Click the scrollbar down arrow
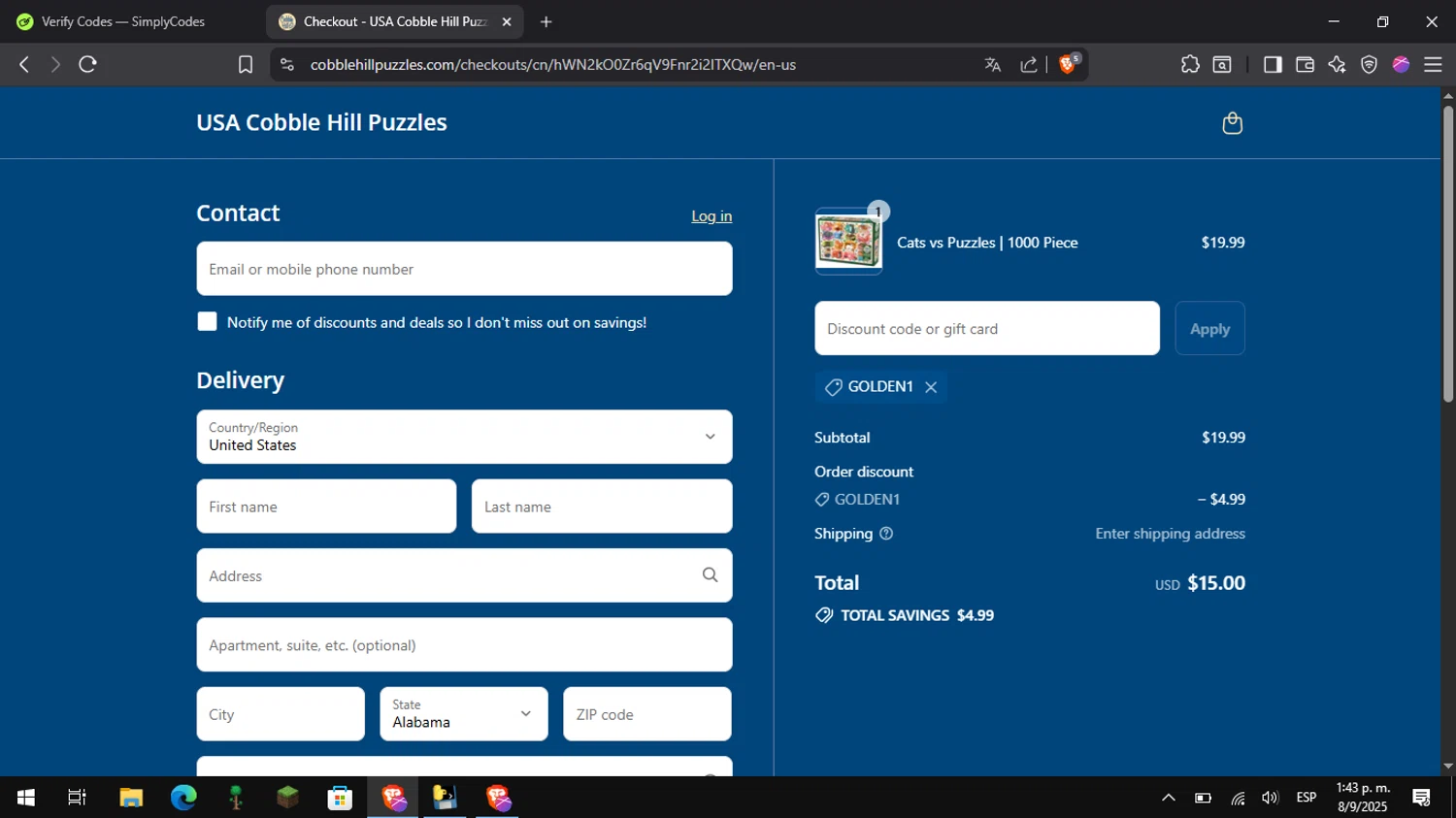1456x818 pixels. click(x=1447, y=767)
